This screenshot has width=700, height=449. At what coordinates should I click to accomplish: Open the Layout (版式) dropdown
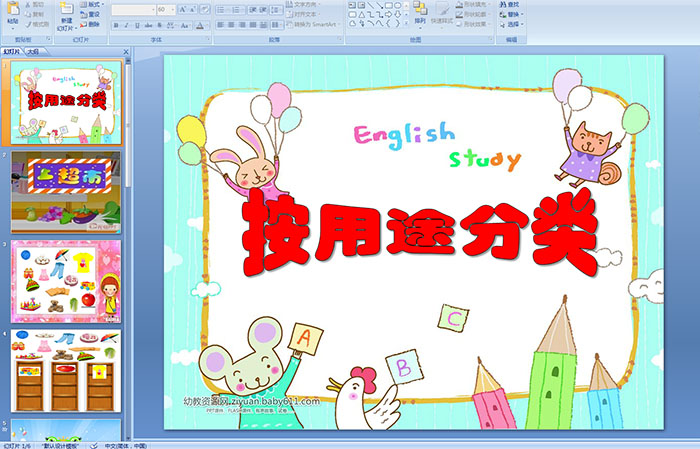[x=92, y=4]
